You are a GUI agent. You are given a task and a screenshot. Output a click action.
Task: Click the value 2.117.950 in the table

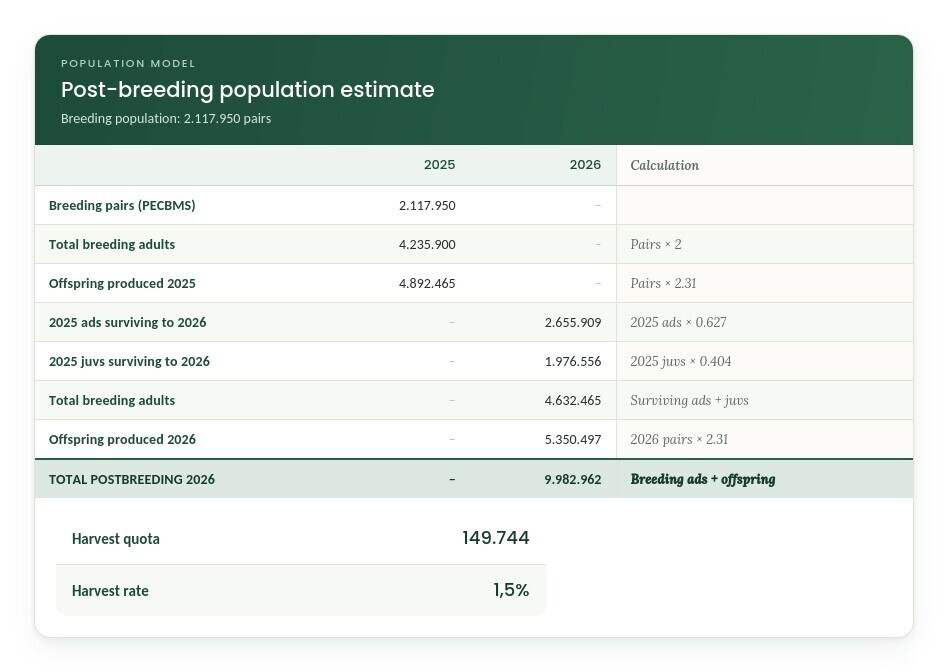tap(427, 206)
